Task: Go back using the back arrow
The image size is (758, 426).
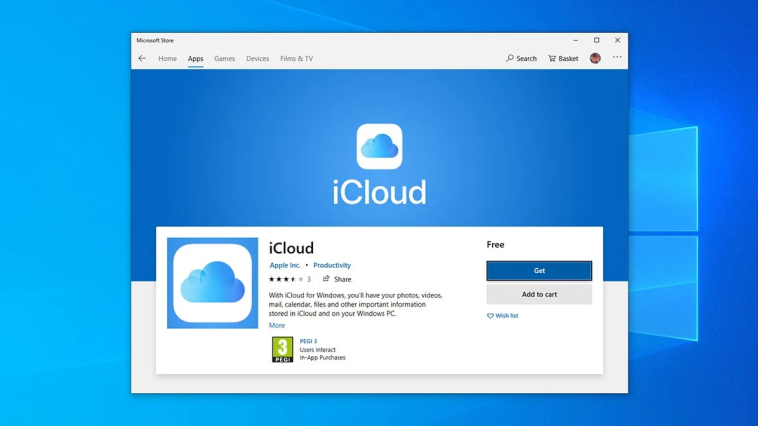Action: pos(142,59)
